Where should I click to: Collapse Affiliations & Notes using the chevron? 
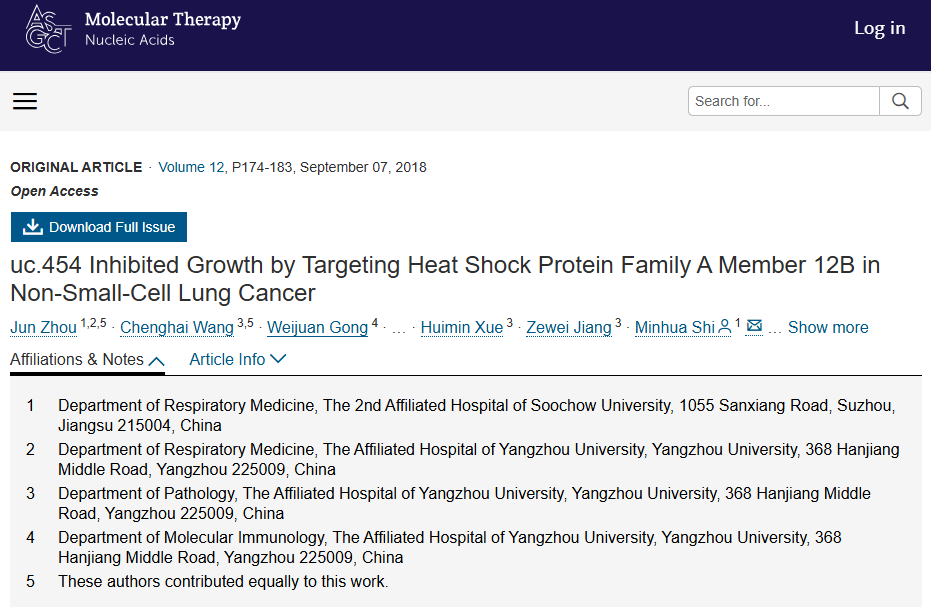(156, 361)
